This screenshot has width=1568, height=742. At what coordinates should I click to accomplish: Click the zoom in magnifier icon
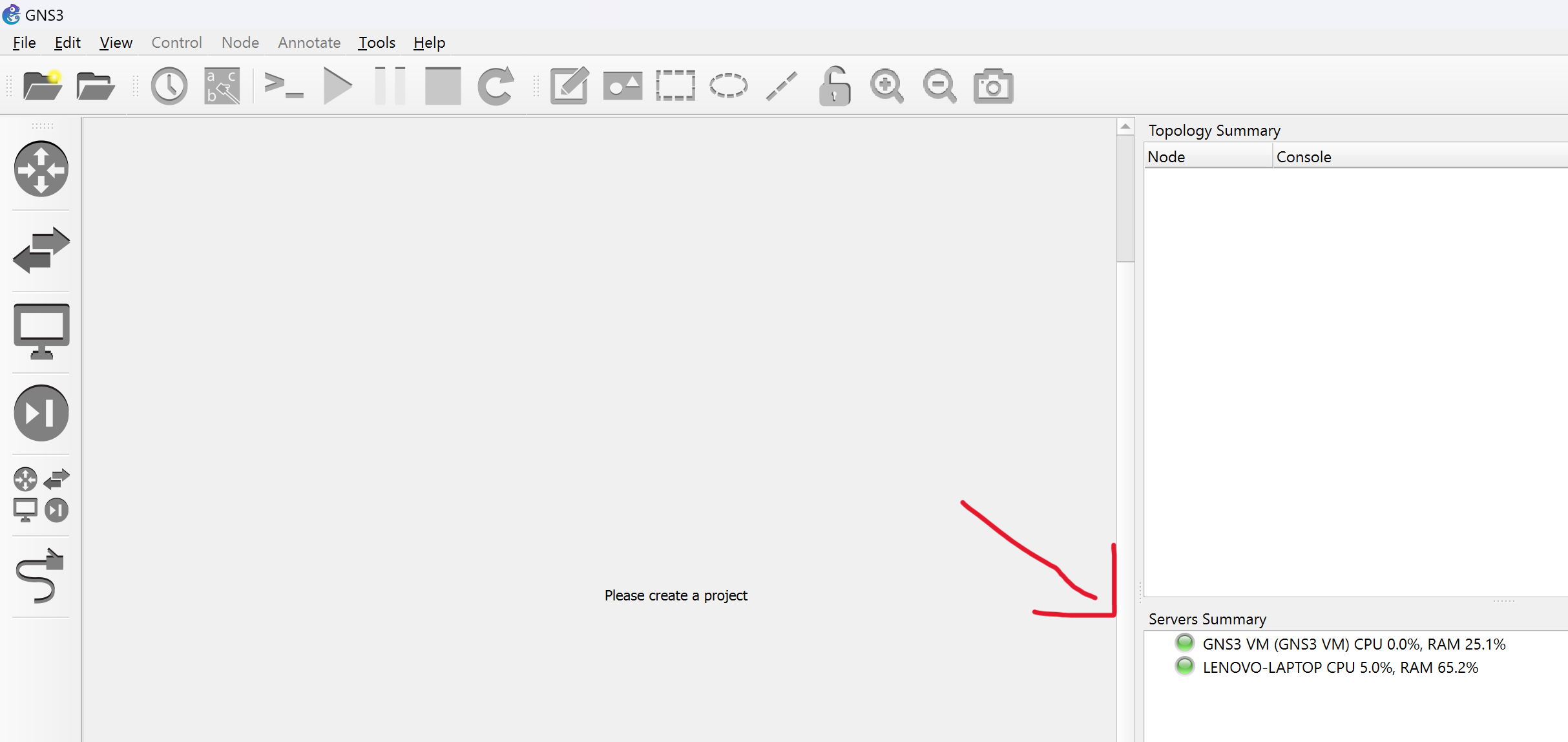tap(886, 85)
